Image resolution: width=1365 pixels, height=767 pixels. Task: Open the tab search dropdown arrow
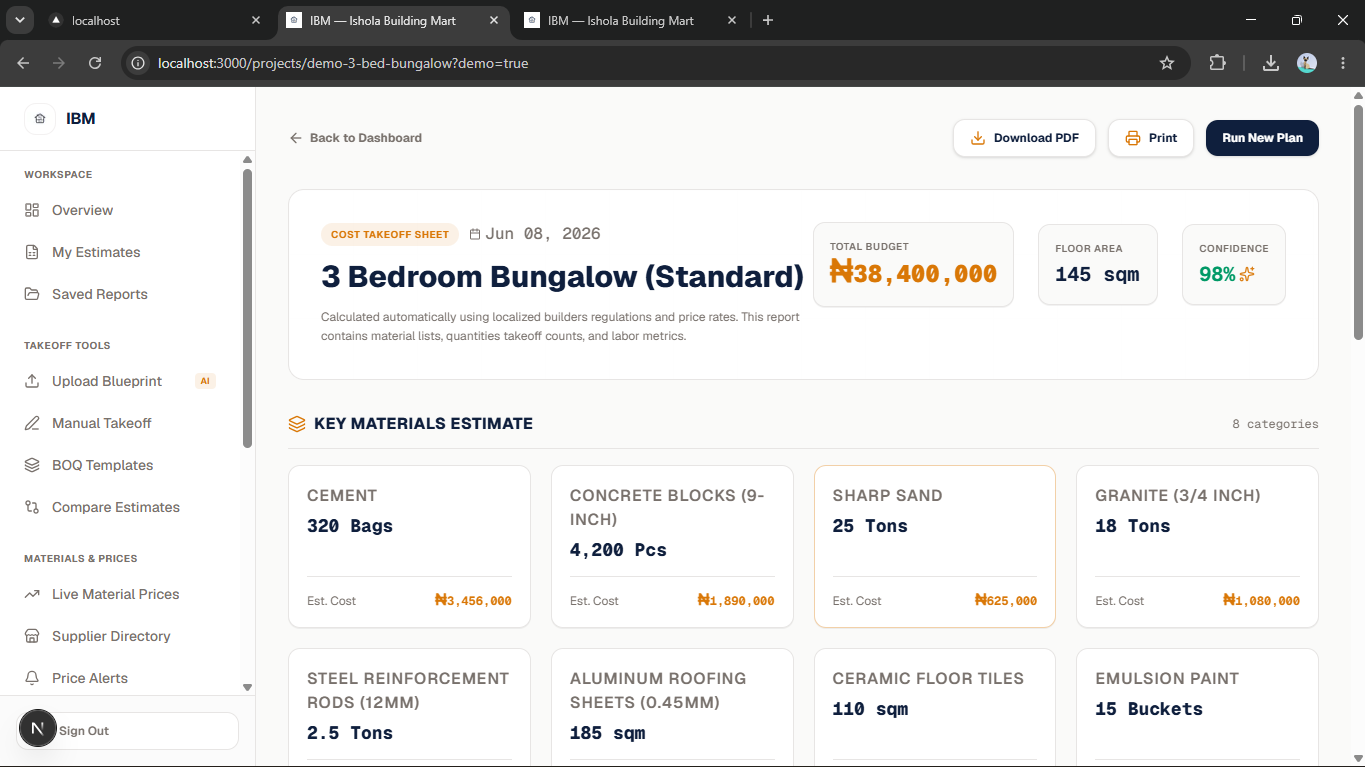pos(19,20)
